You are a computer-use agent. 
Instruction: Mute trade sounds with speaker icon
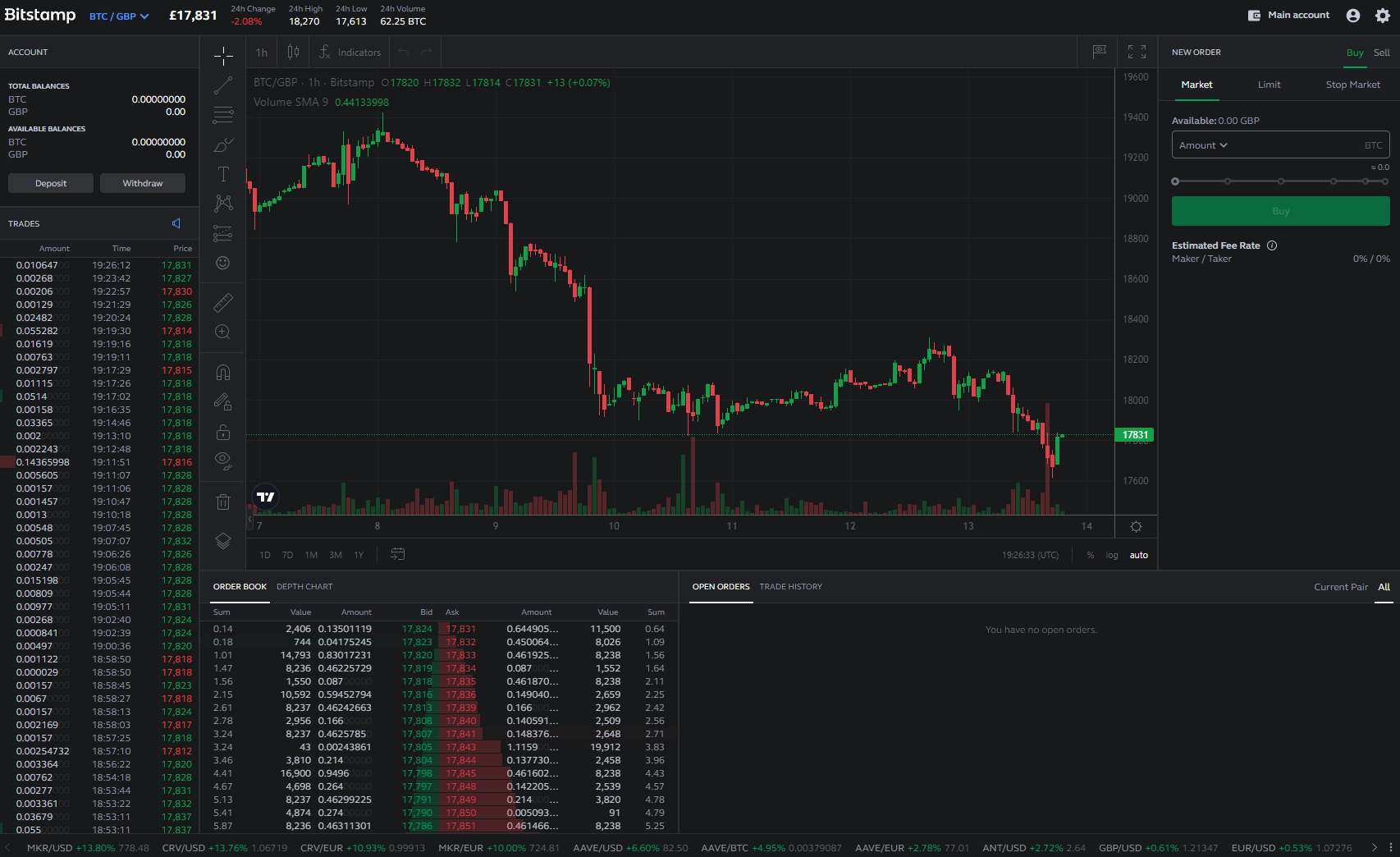176,223
